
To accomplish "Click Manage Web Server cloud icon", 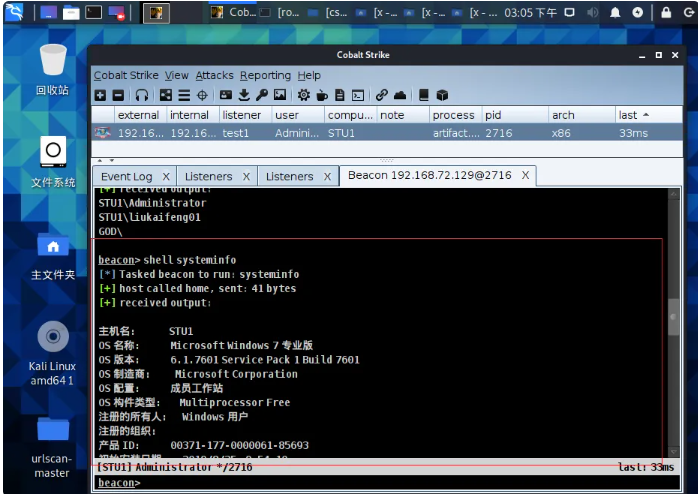I will pos(400,95).
